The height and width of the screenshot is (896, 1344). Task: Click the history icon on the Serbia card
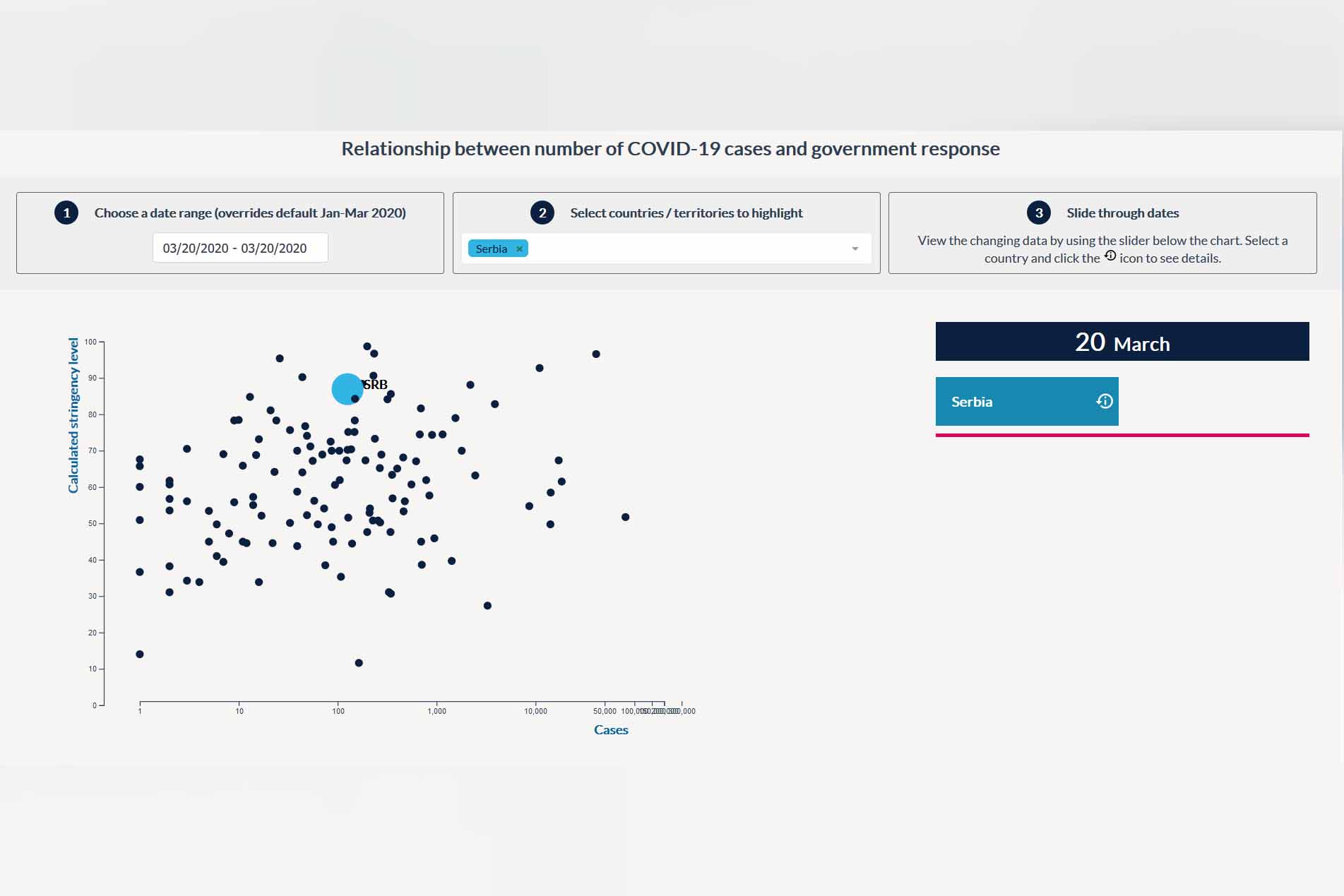[x=1105, y=401]
